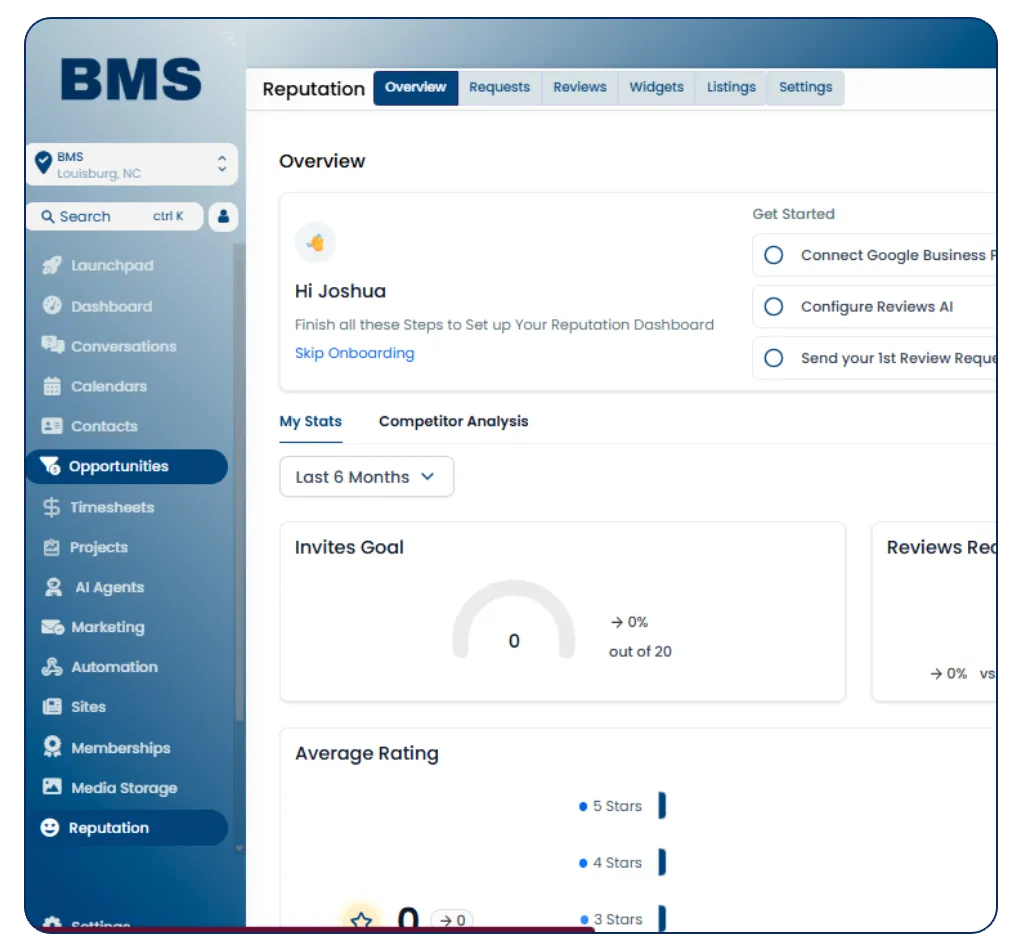Open the Reviews tab
Image resolution: width=1022 pixels, height=952 pixels.
coord(579,87)
